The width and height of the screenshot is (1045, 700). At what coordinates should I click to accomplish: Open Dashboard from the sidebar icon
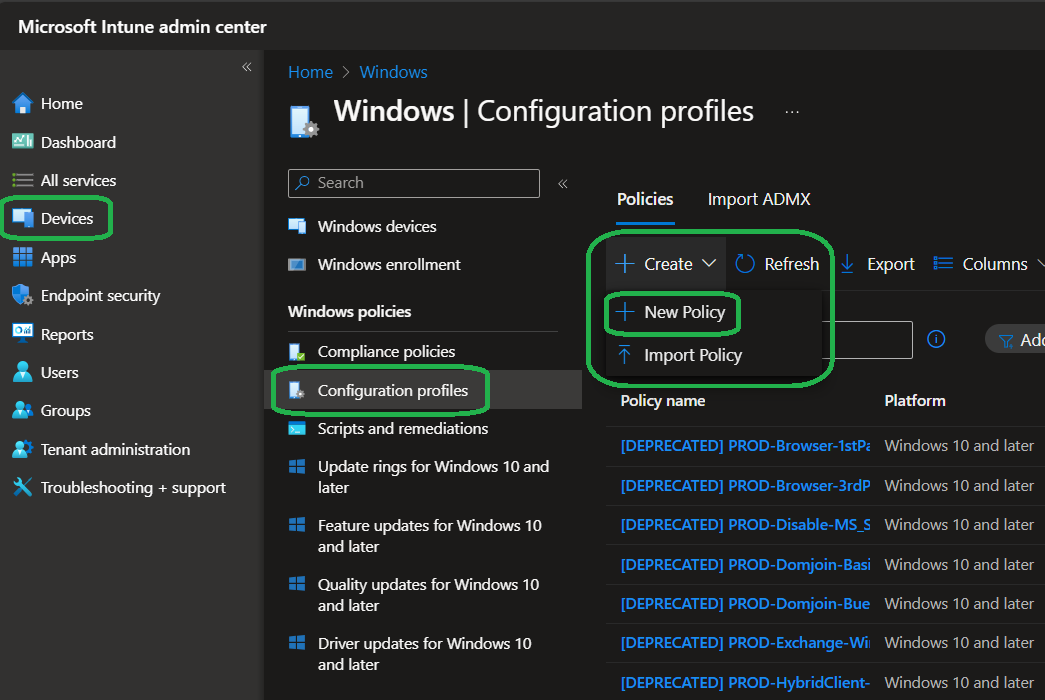click(x=22, y=142)
